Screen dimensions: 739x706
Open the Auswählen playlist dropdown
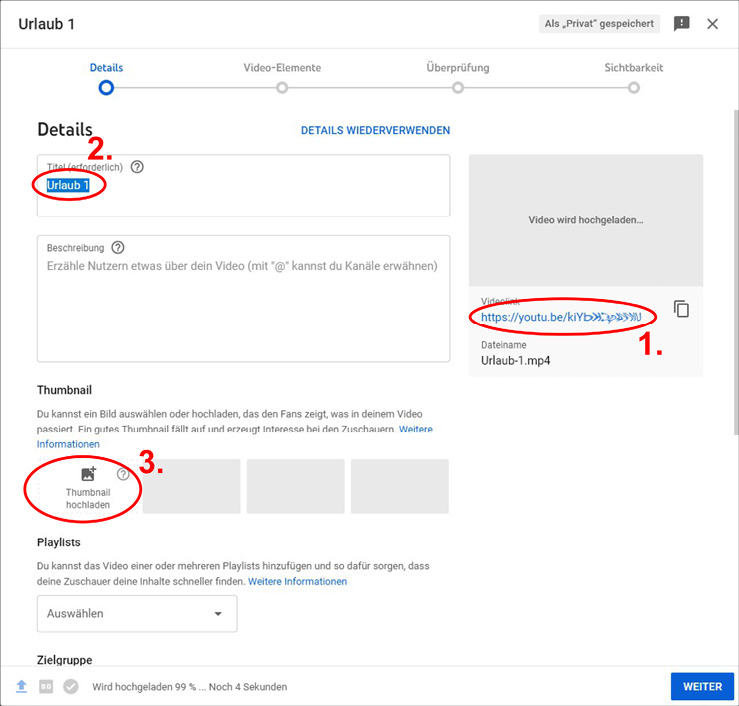pyautogui.click(x=137, y=614)
